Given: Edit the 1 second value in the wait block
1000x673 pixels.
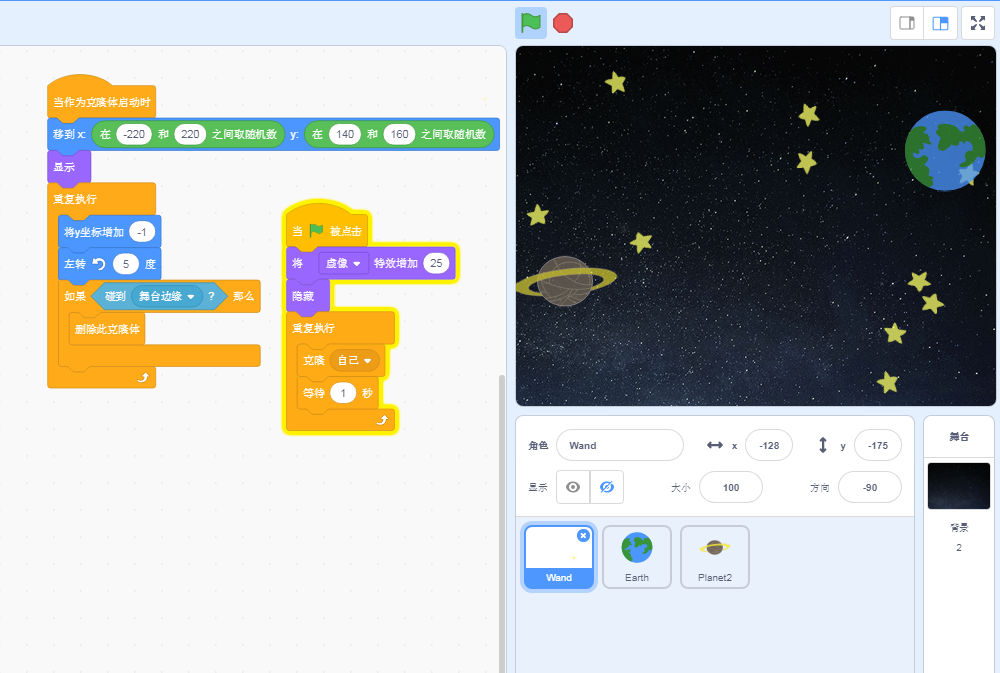Looking at the screenshot, I should (x=342, y=393).
